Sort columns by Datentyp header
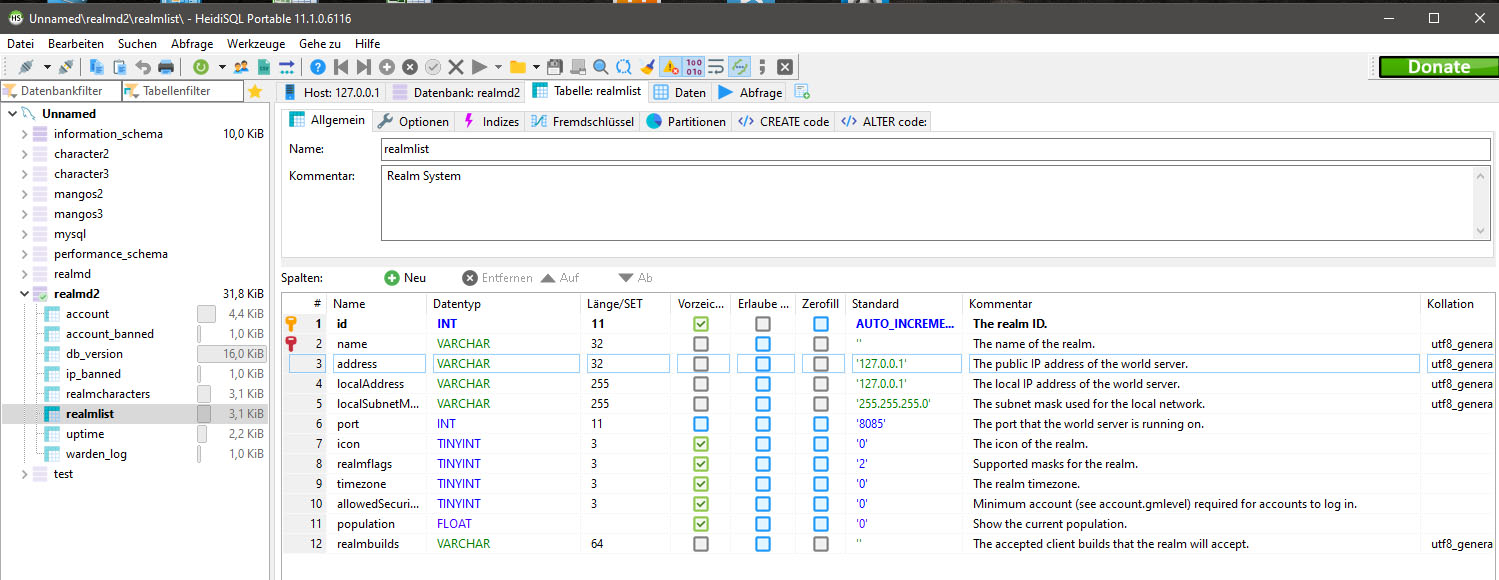This screenshot has height=580, width=1499. [505, 303]
